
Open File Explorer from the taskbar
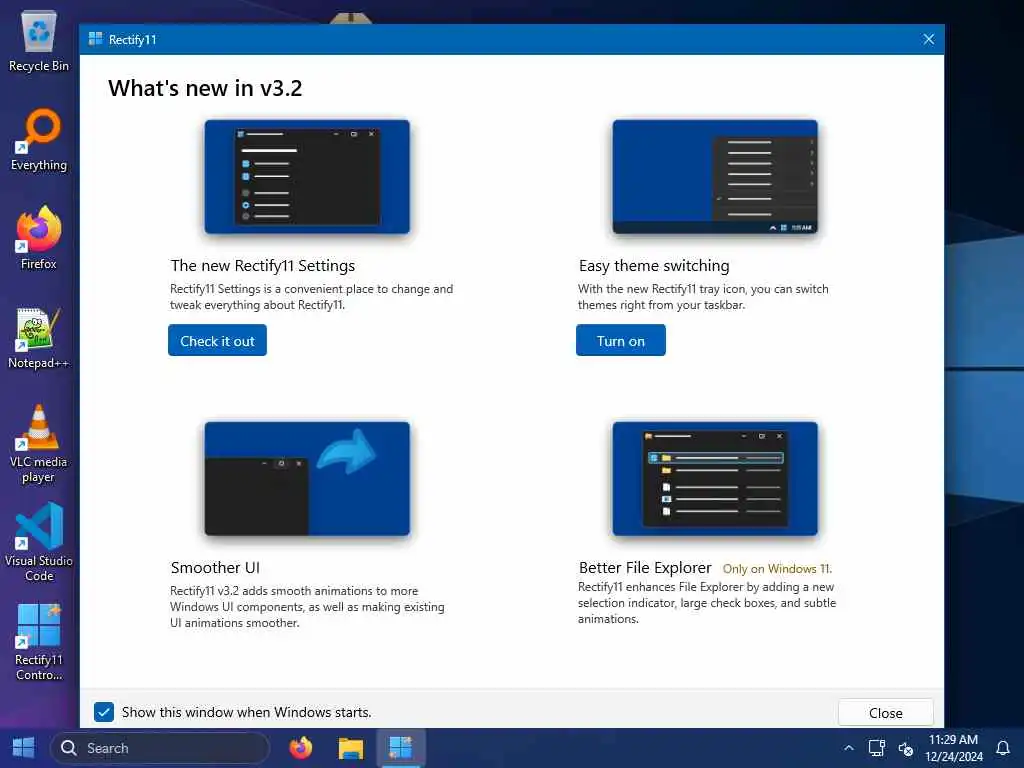[351, 748]
